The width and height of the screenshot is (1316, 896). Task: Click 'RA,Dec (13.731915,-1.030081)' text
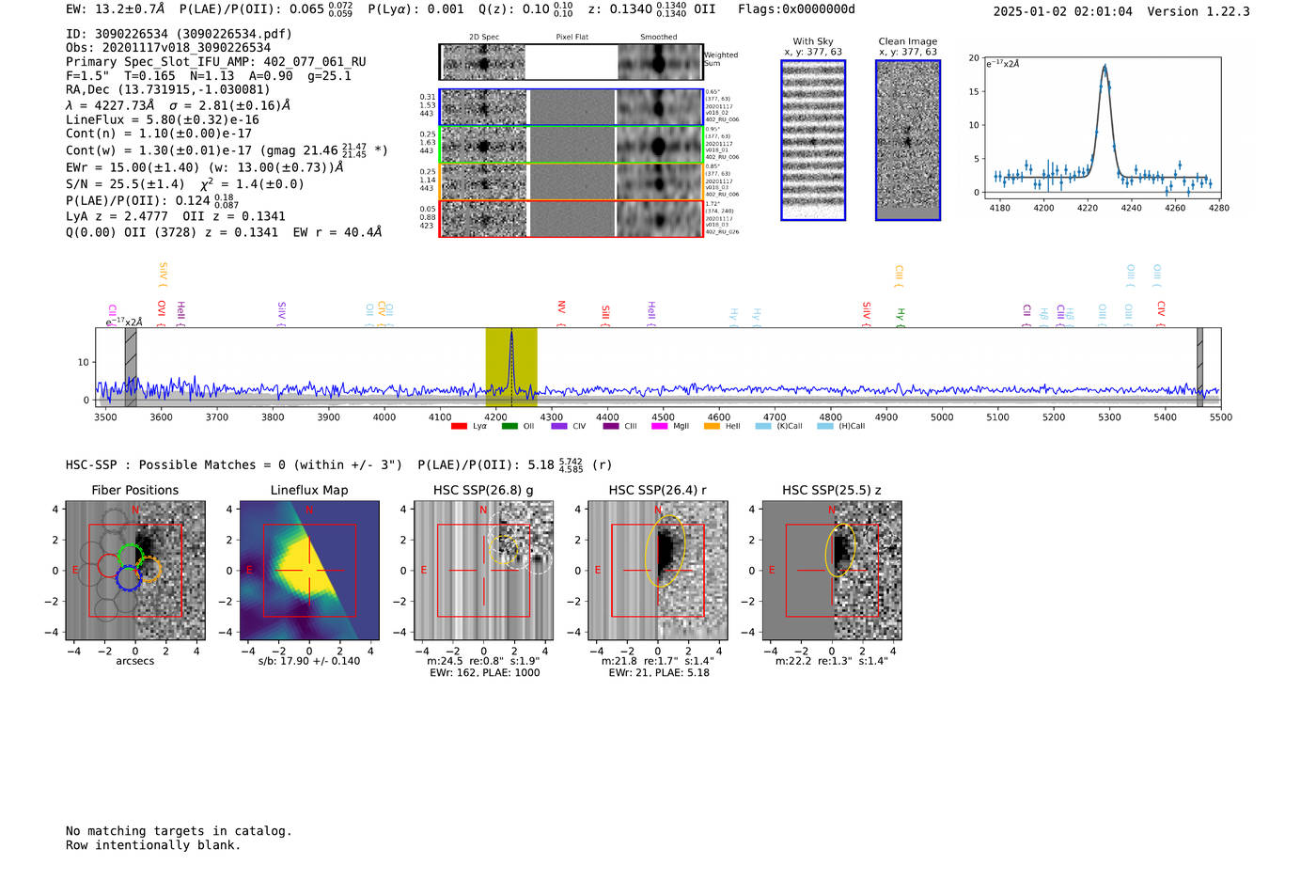coord(168,90)
